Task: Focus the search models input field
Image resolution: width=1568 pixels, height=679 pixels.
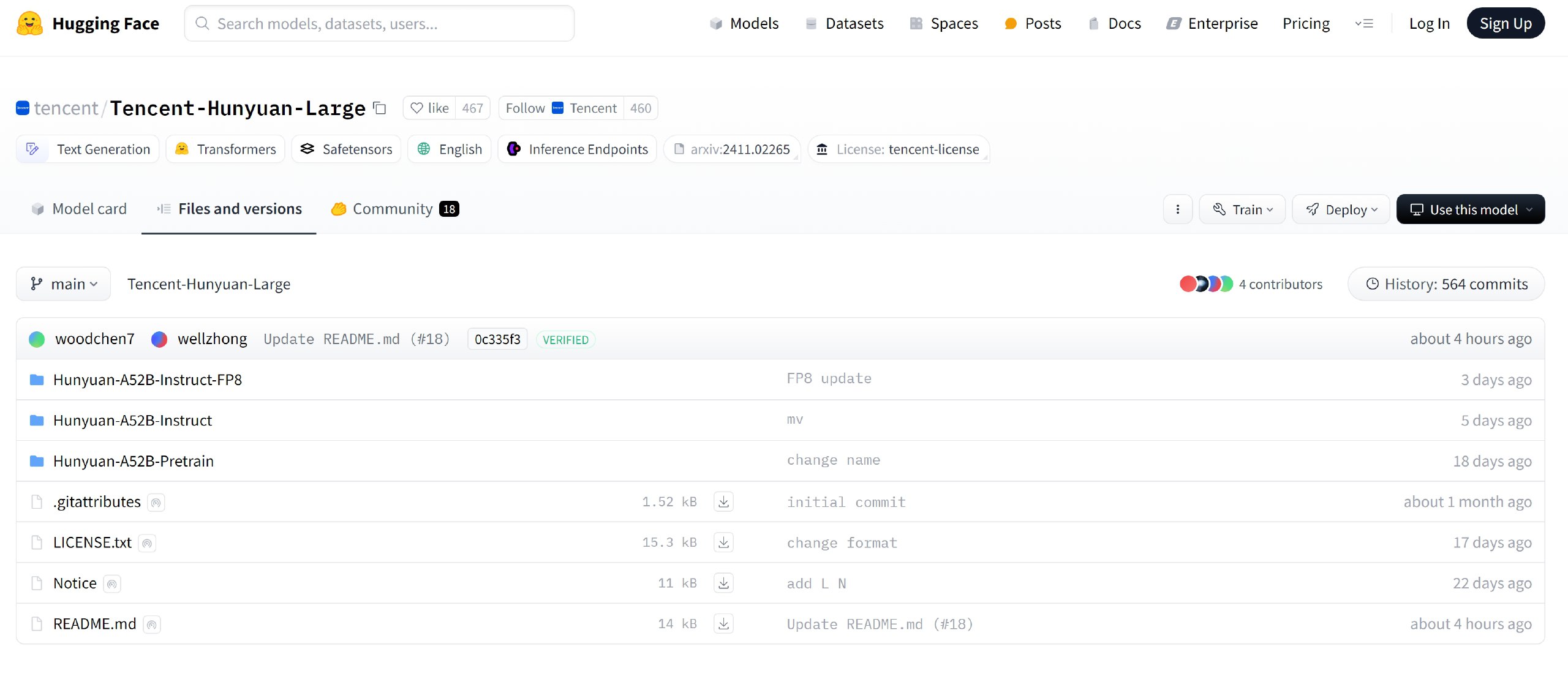Action: (x=380, y=23)
